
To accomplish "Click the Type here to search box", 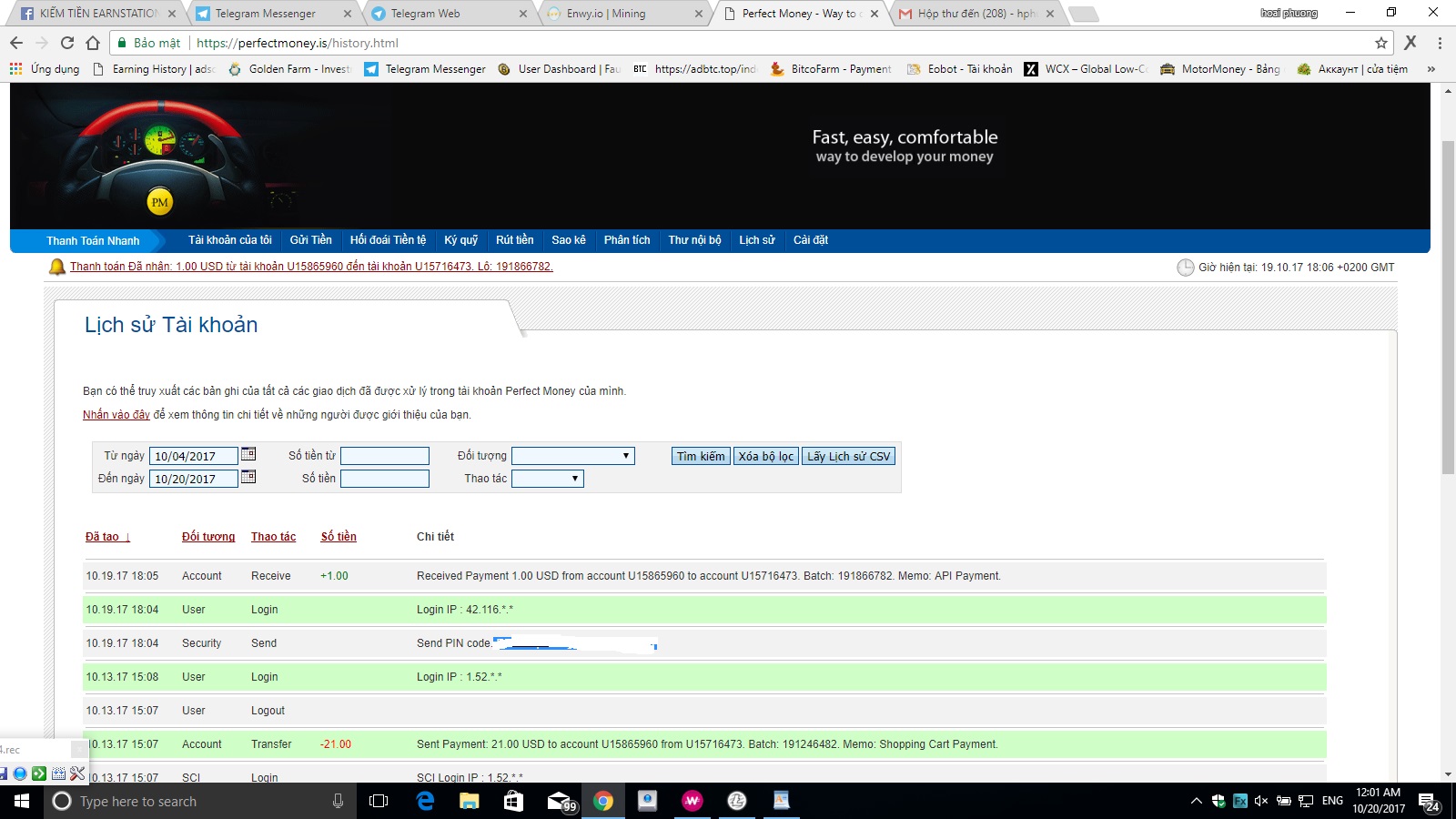I will click(x=198, y=801).
